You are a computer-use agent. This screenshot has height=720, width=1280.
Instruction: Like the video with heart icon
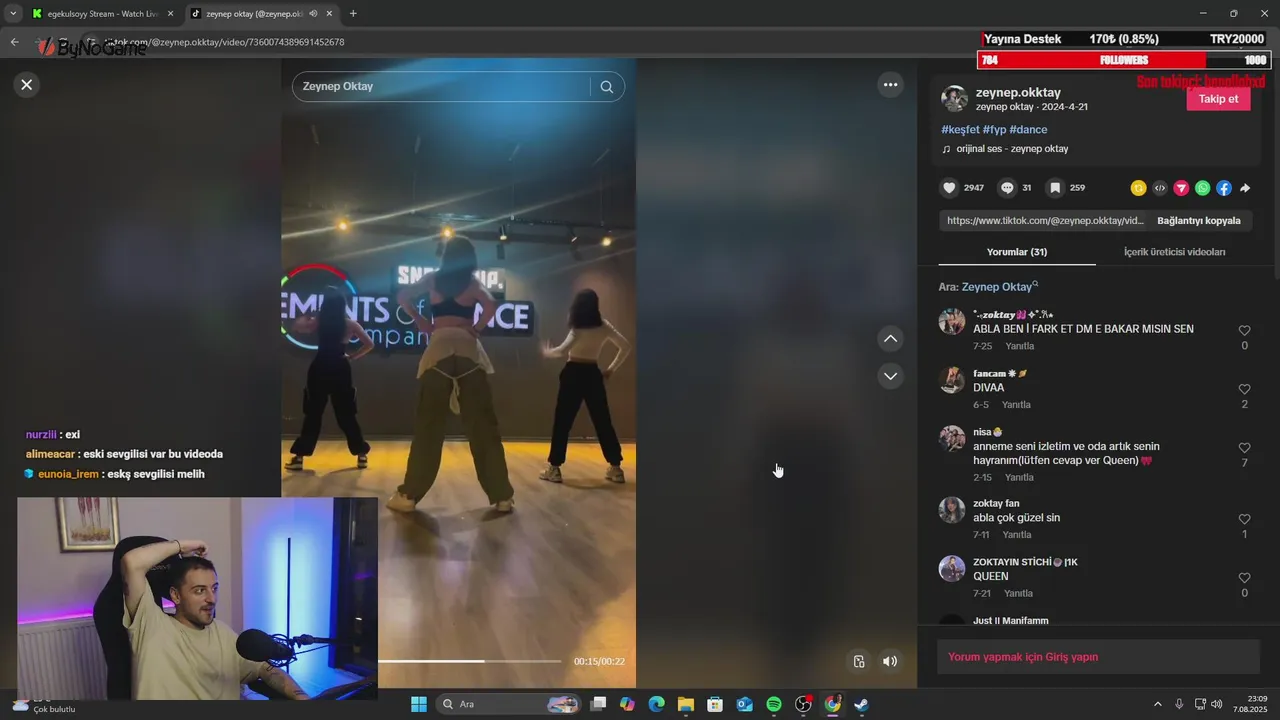point(949,188)
